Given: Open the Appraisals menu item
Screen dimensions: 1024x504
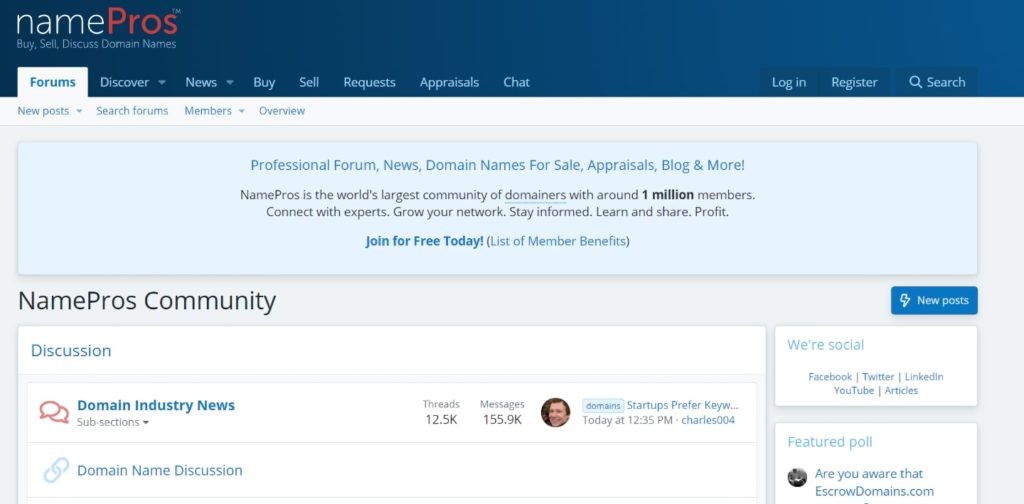Looking at the screenshot, I should (x=449, y=82).
